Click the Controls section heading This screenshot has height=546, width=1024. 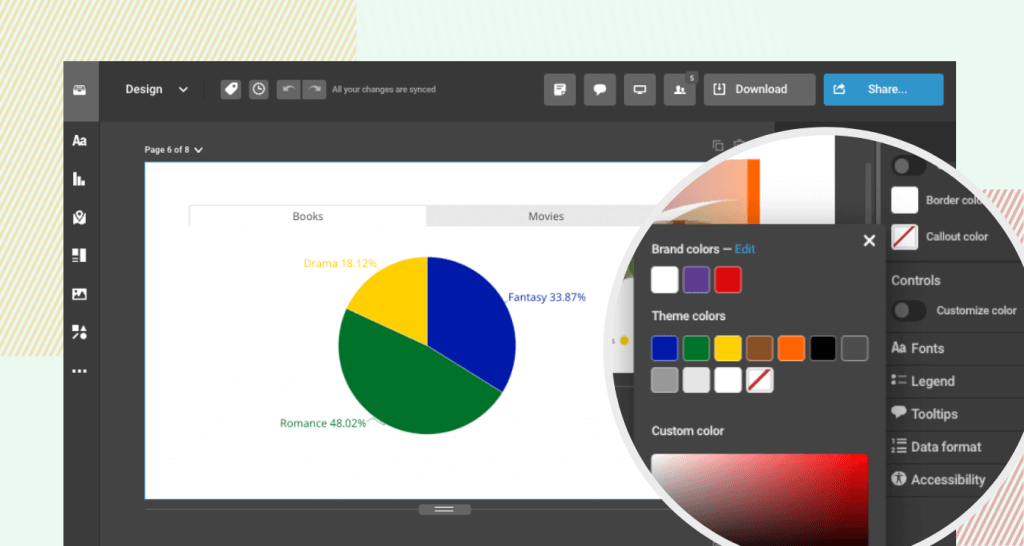pyautogui.click(x=916, y=280)
